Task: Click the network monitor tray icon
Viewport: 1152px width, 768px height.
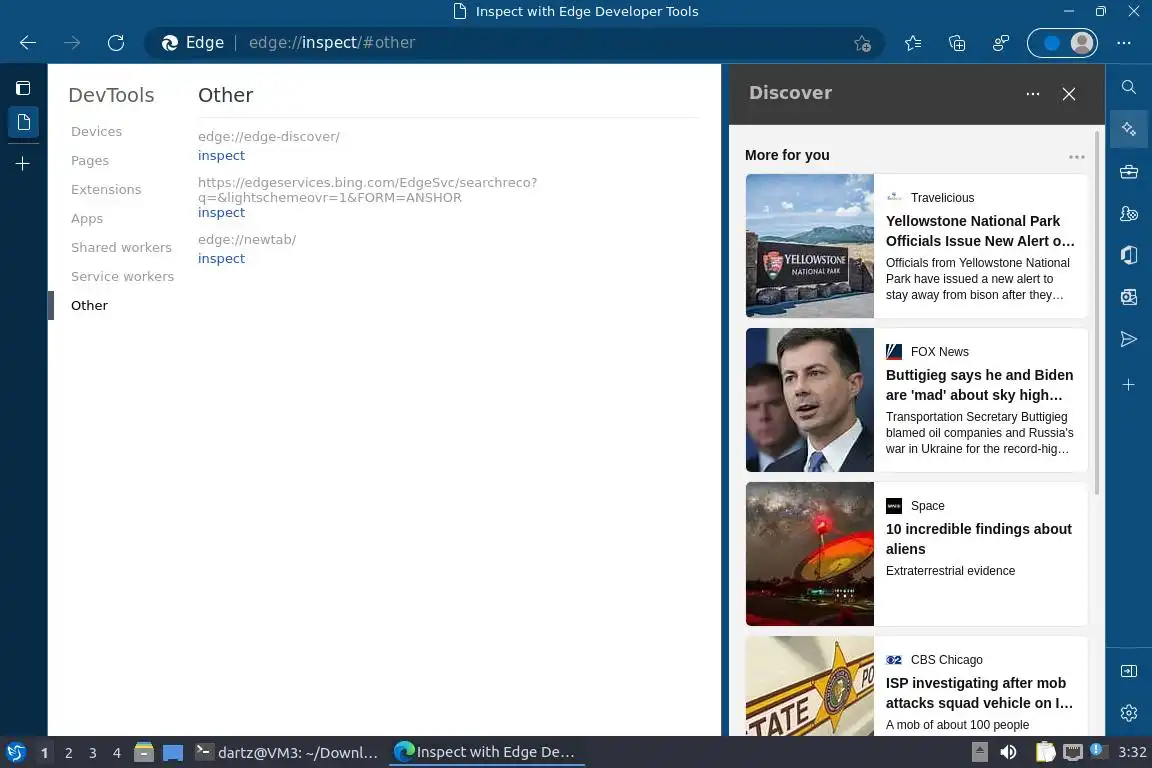Action: click(1073, 753)
